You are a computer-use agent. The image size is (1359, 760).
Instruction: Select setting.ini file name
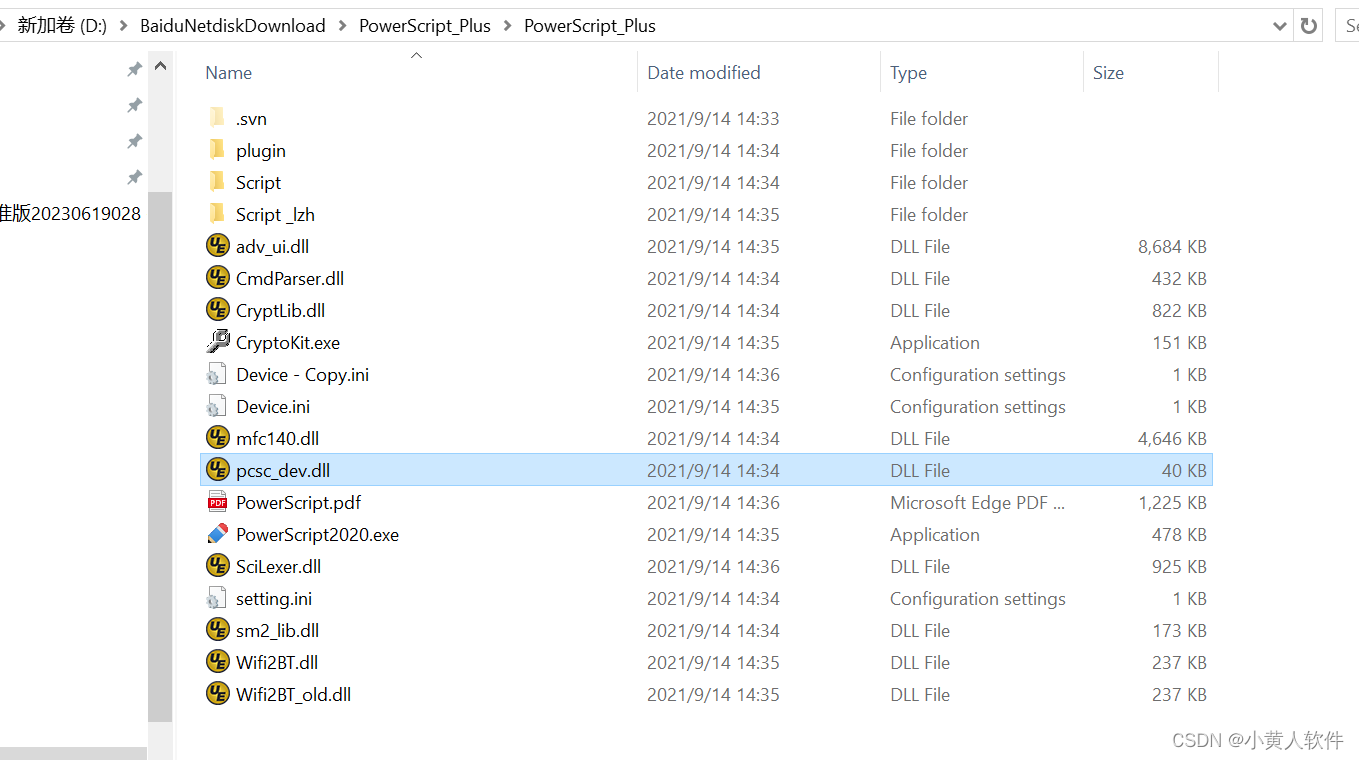[x=274, y=599]
